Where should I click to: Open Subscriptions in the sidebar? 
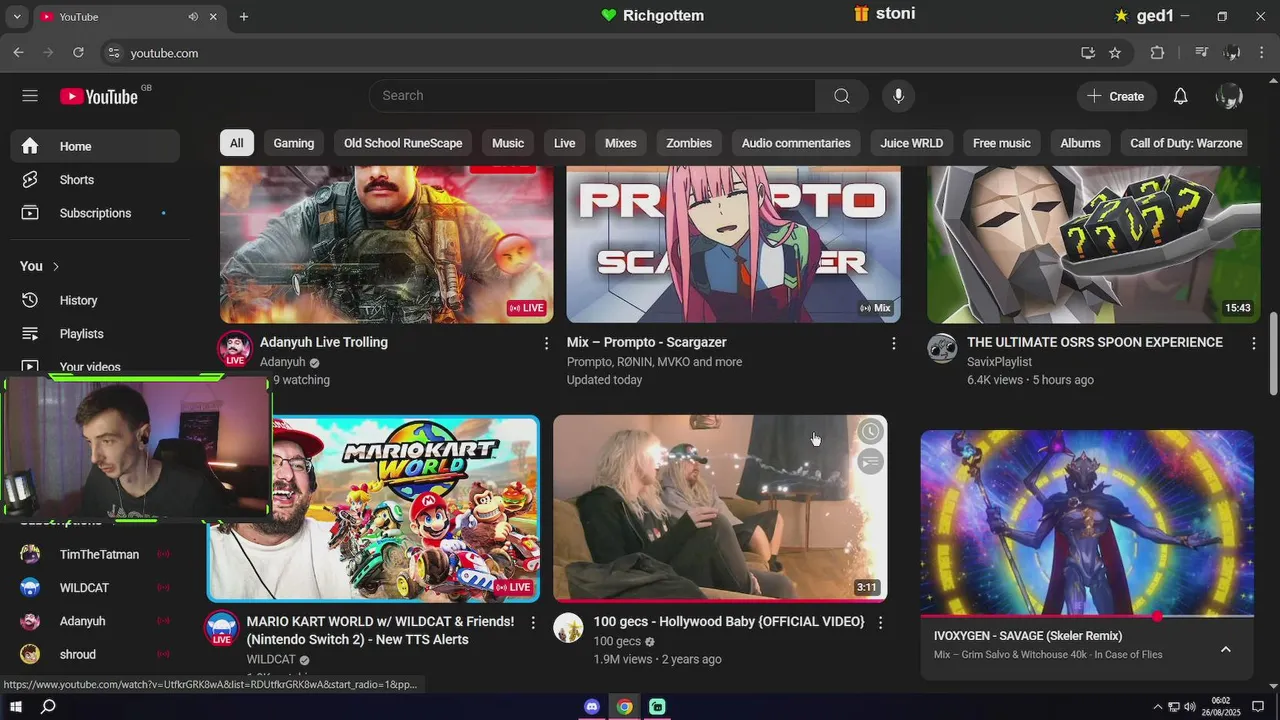click(95, 213)
